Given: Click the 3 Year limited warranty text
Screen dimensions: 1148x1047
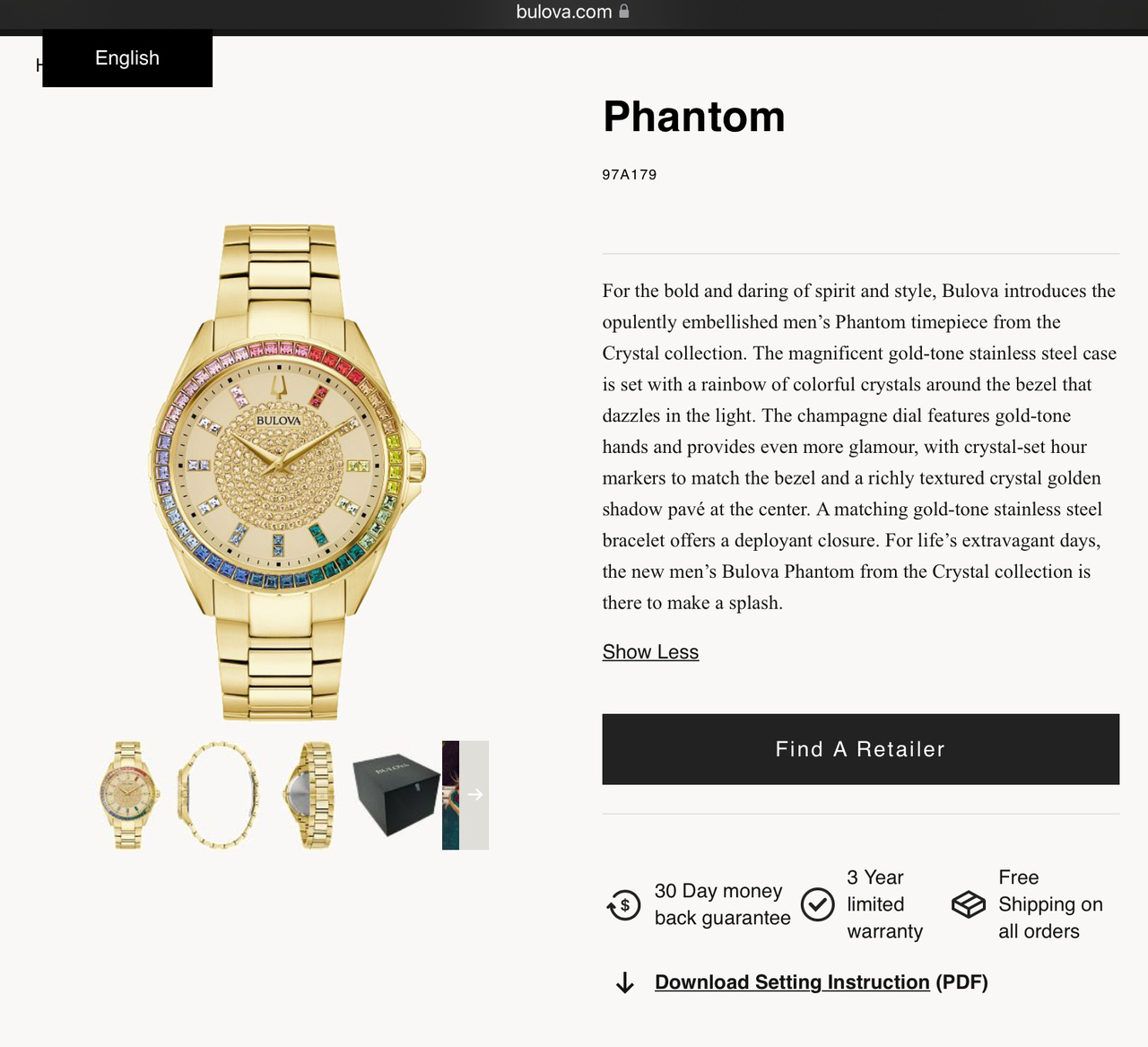Looking at the screenshot, I should (884, 904).
